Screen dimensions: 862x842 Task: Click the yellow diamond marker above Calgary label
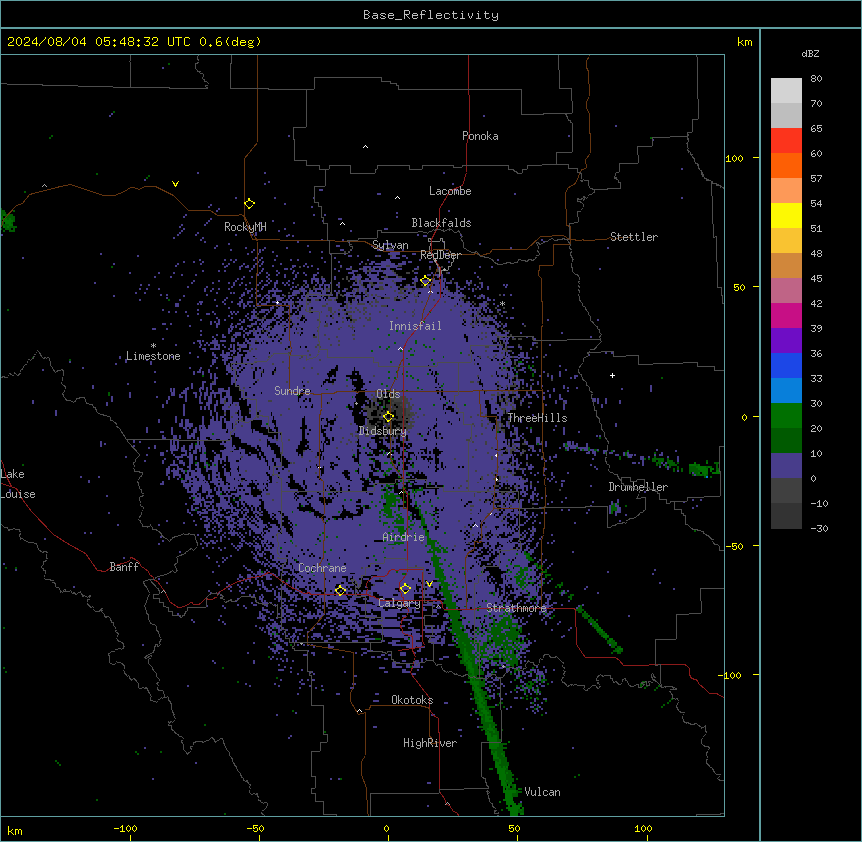(x=405, y=589)
